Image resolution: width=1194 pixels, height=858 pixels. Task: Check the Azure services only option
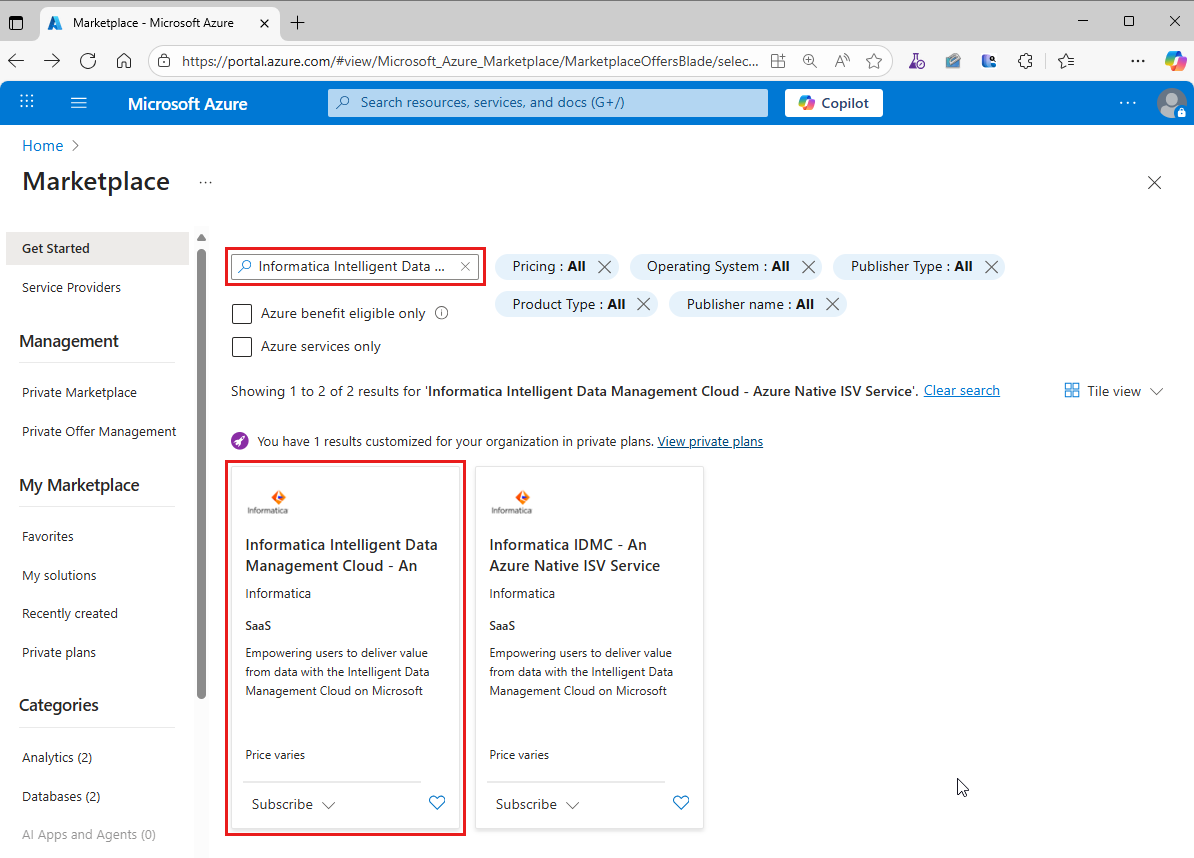[x=241, y=346]
